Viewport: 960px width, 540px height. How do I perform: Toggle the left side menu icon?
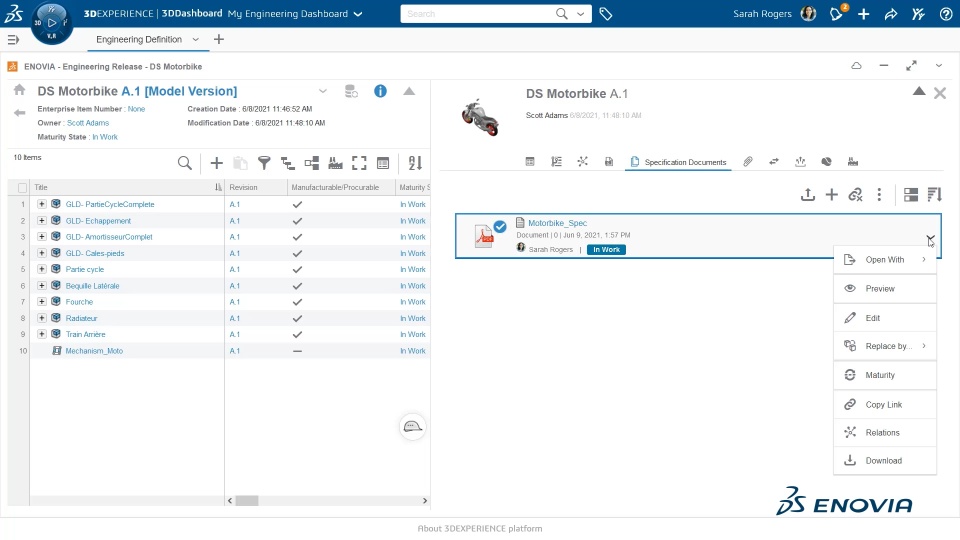[13, 40]
